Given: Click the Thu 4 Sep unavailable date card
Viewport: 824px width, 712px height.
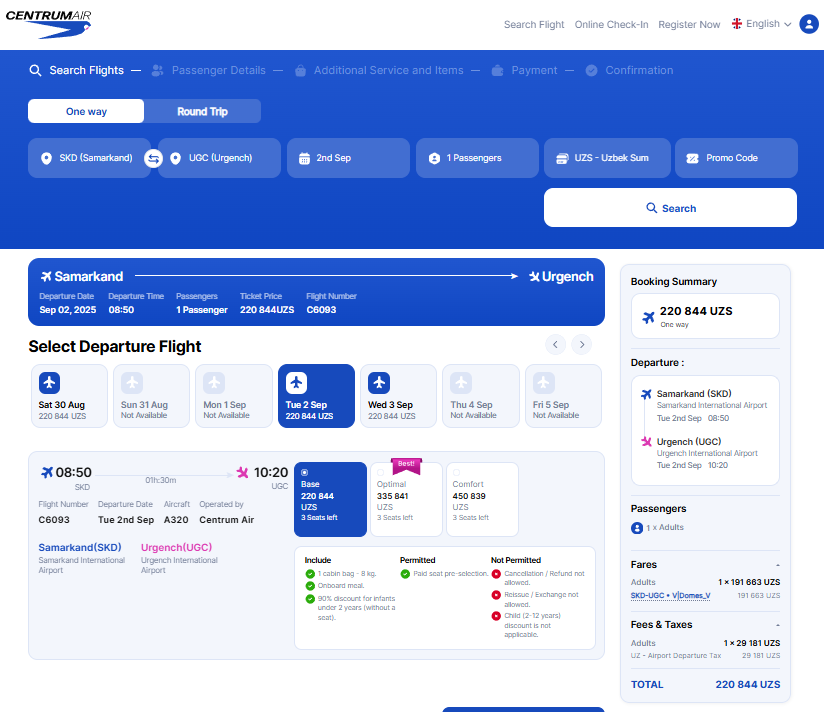Looking at the screenshot, I should [x=481, y=396].
